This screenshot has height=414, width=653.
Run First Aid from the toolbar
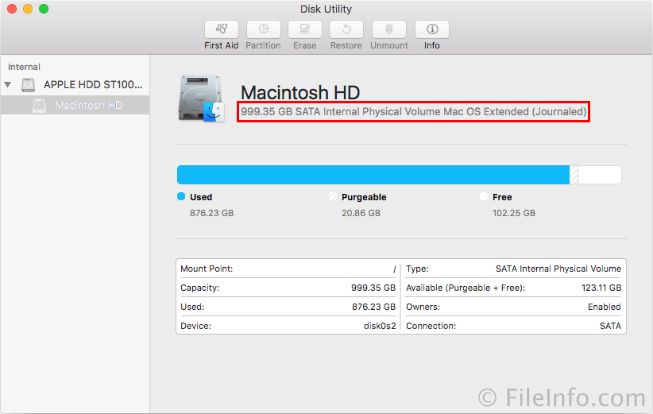[x=221, y=29]
